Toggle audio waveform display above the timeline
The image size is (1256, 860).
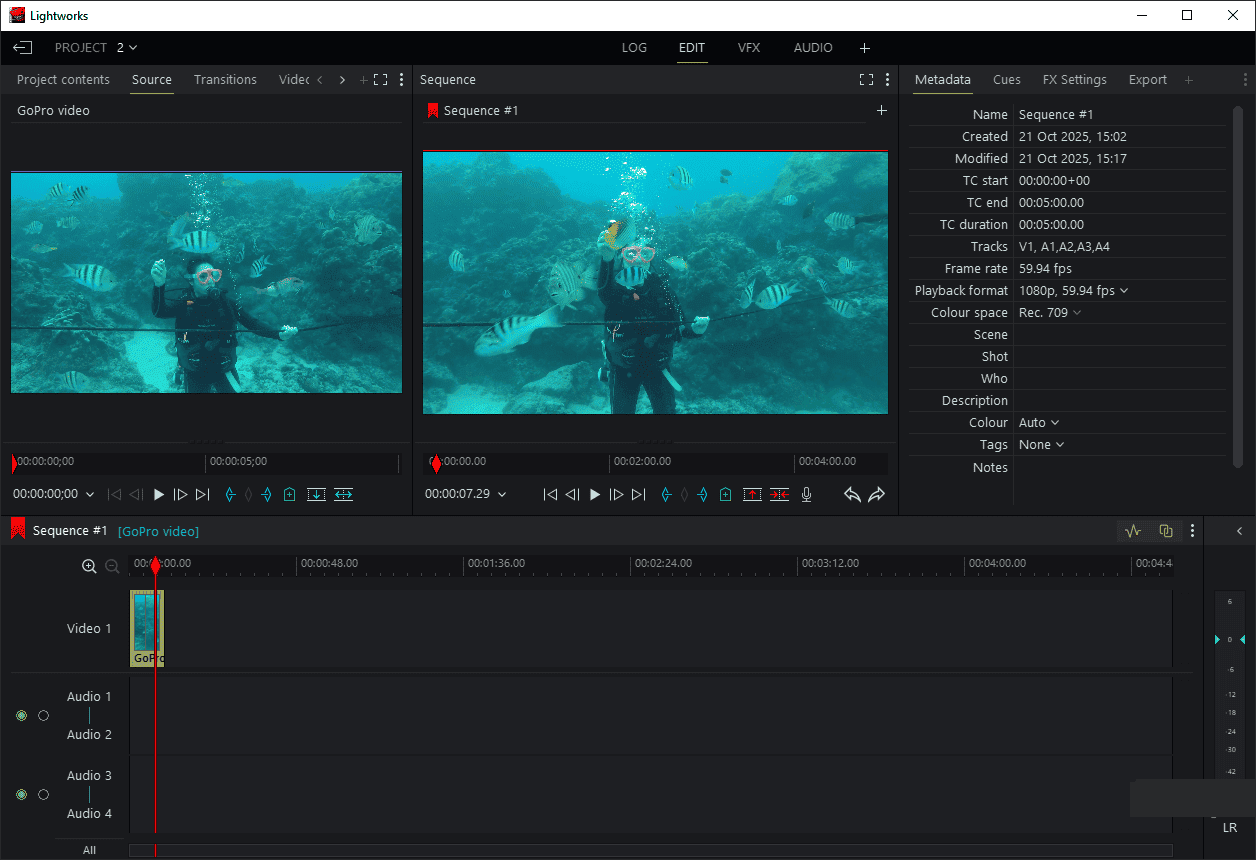coord(1132,530)
